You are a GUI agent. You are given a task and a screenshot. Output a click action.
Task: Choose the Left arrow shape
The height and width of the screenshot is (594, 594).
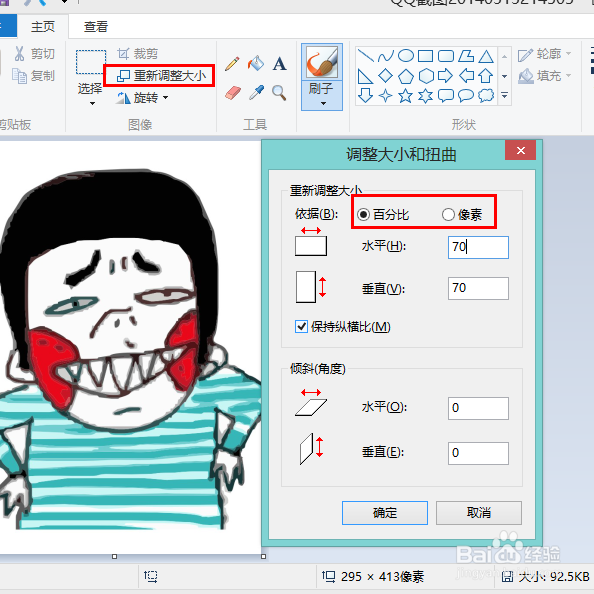click(466, 76)
